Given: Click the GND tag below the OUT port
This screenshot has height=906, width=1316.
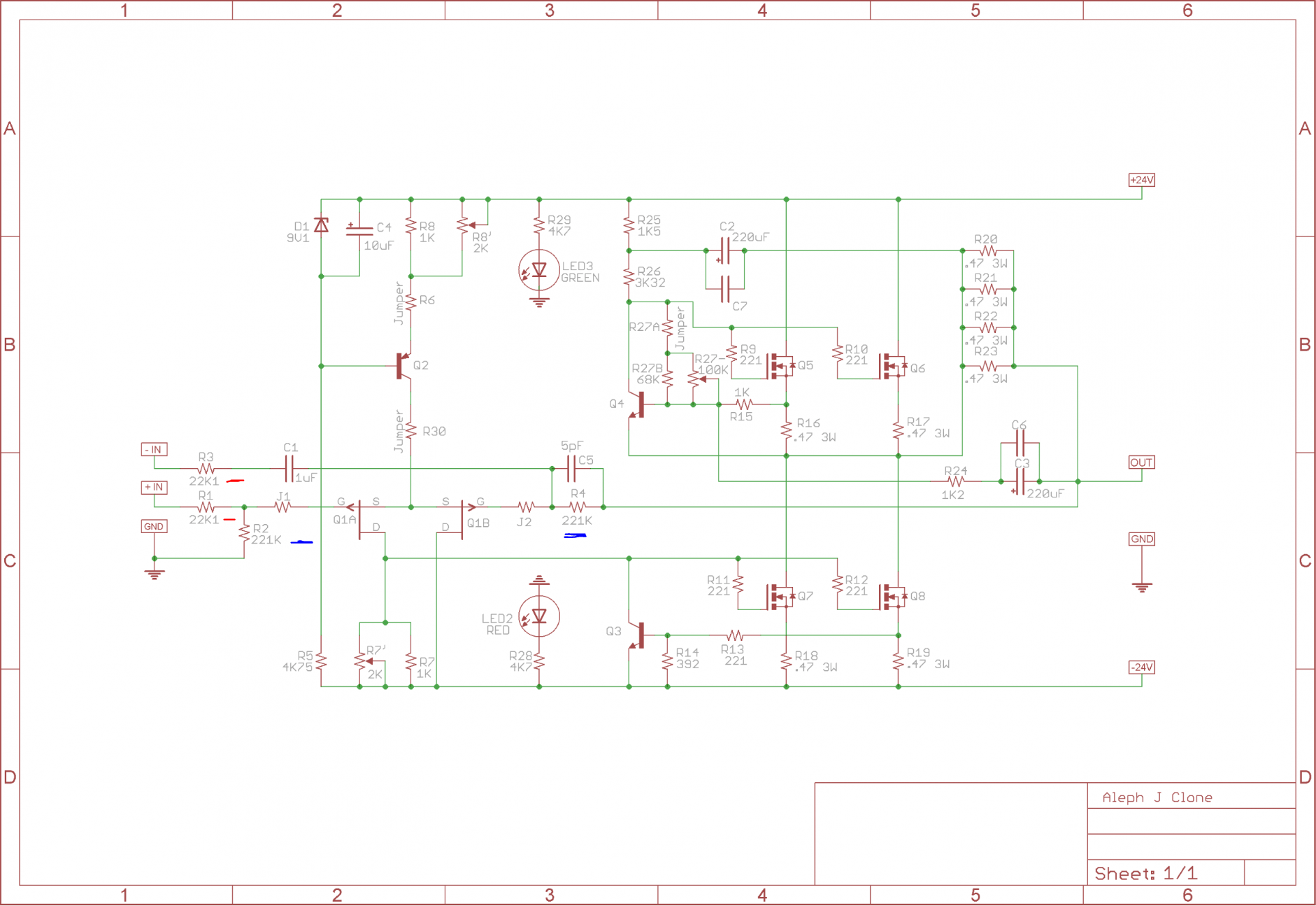Looking at the screenshot, I should (1142, 539).
